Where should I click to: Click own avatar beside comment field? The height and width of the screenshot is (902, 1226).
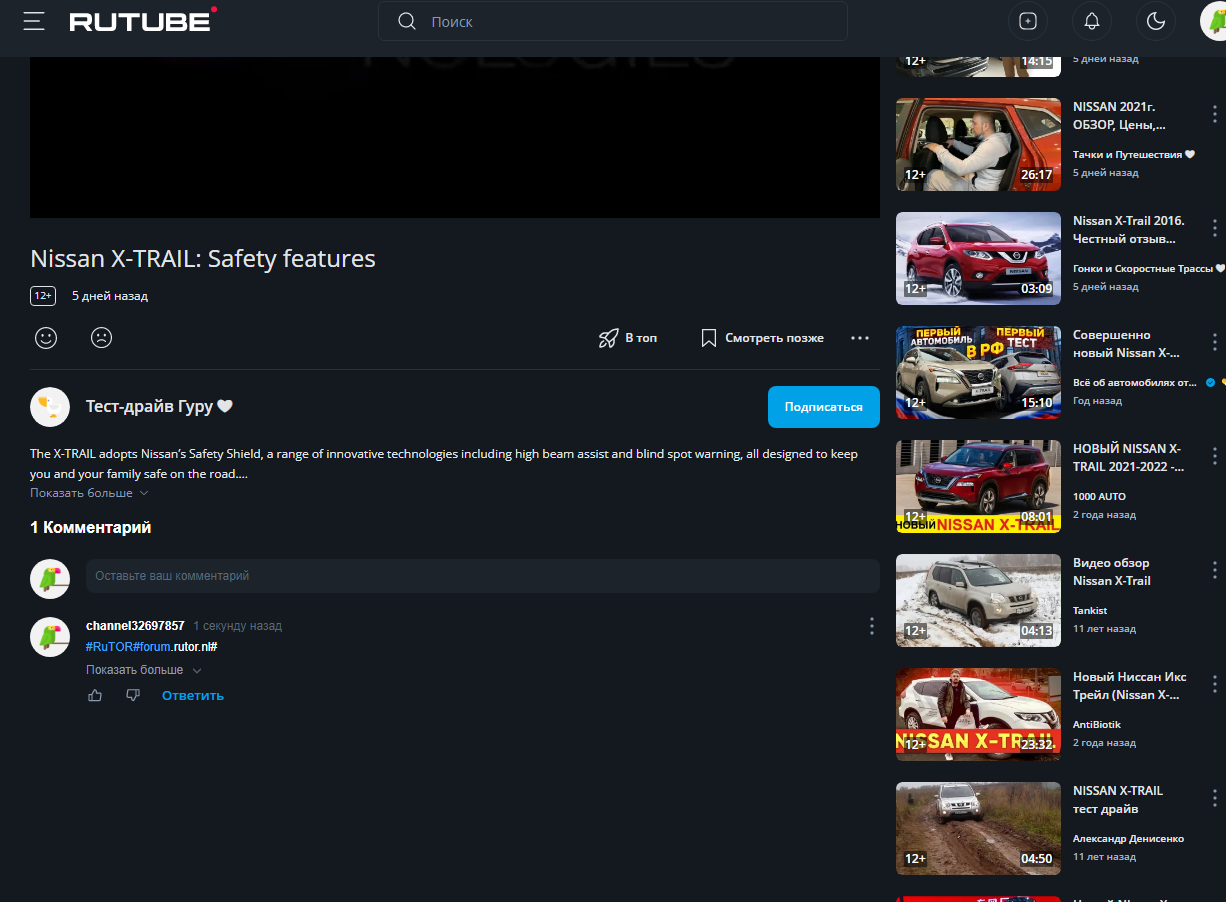tap(50, 578)
